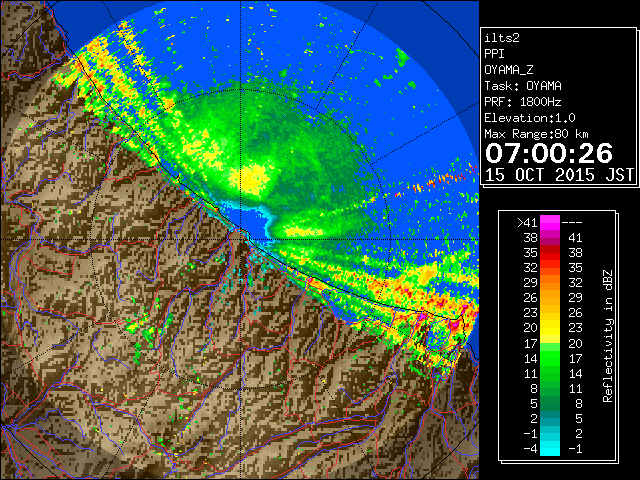Click the 'Reflectivity in dBZ' axis label
The height and width of the screenshot is (480, 640).
607,336
